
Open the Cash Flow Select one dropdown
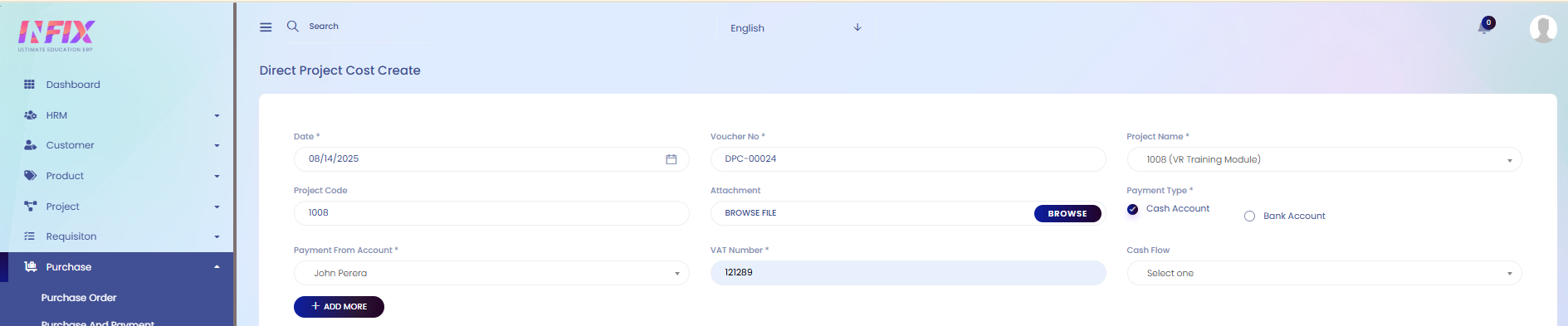click(1324, 273)
